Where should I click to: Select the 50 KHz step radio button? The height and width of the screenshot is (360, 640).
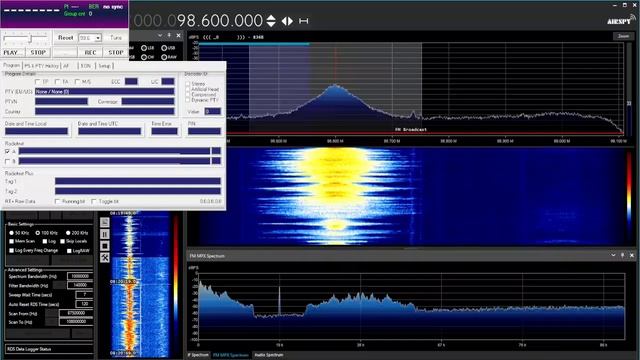tap(12, 233)
